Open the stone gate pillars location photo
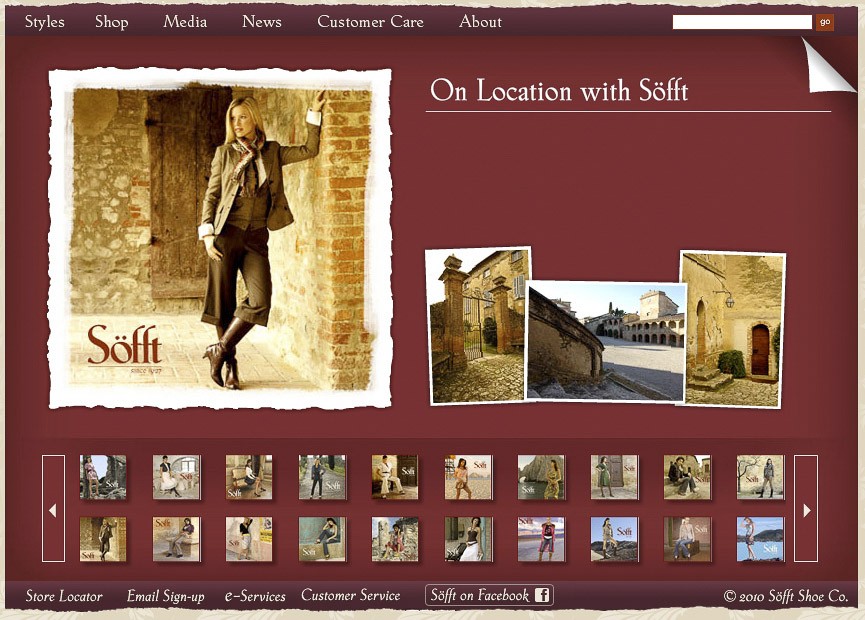The width and height of the screenshot is (865, 620). [x=478, y=325]
